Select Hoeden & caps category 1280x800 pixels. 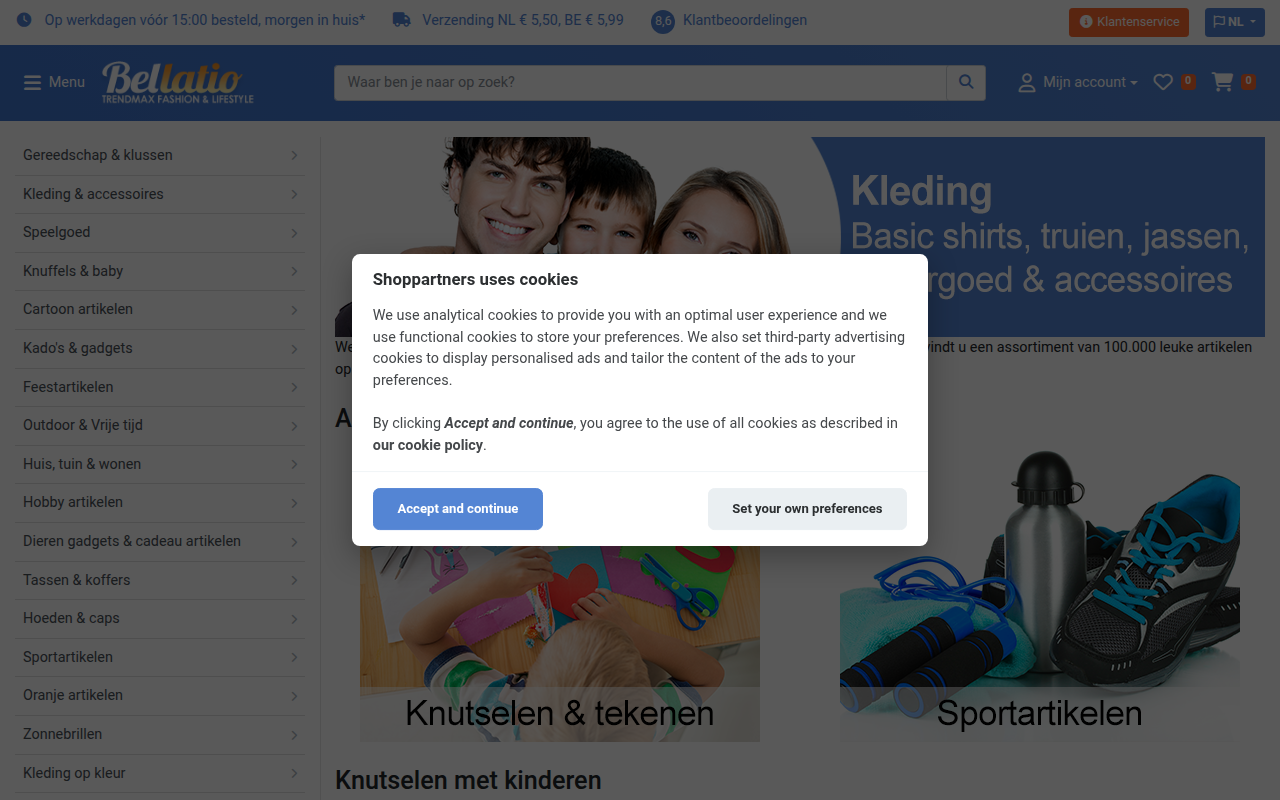[x=160, y=618]
